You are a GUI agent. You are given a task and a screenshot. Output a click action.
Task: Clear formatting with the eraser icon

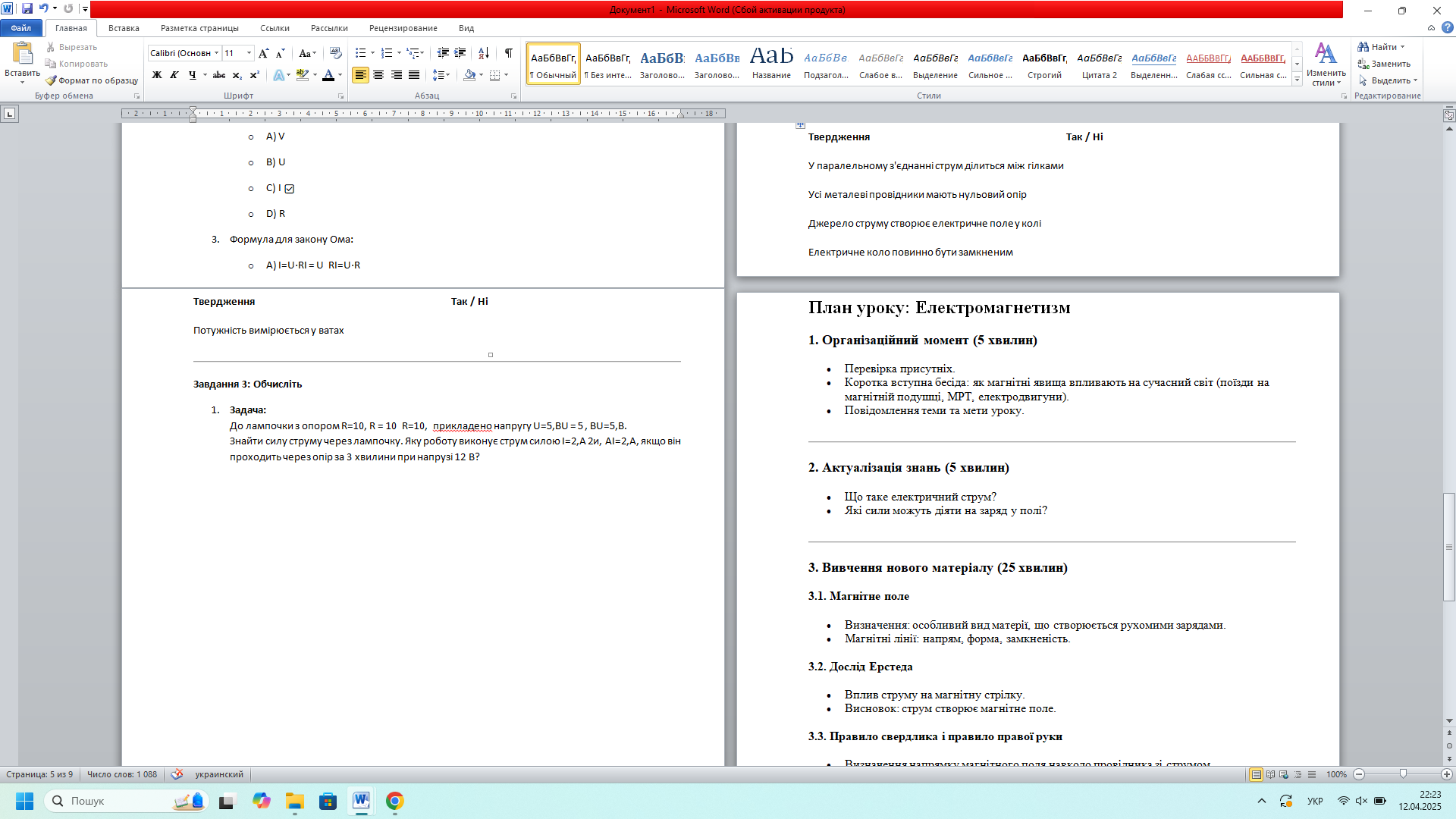[336, 53]
